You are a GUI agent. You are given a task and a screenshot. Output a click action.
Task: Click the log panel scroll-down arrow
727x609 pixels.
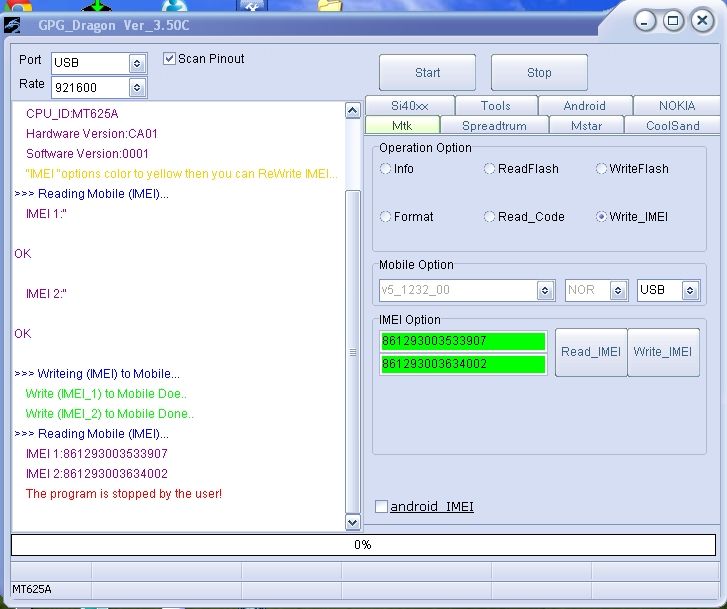coord(352,522)
